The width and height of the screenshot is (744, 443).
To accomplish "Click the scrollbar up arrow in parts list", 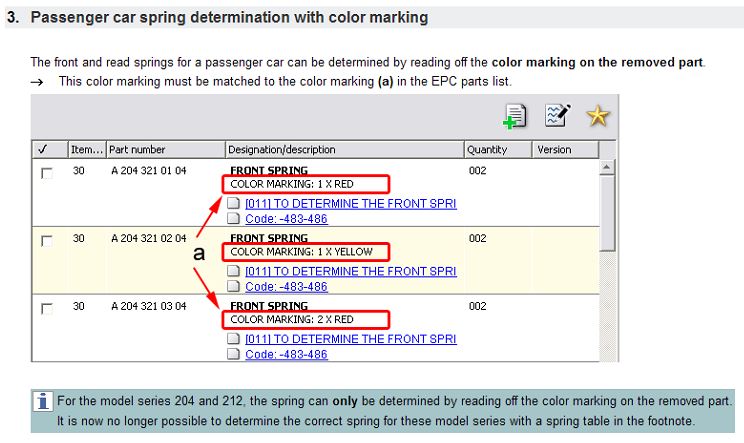I will click(x=606, y=167).
